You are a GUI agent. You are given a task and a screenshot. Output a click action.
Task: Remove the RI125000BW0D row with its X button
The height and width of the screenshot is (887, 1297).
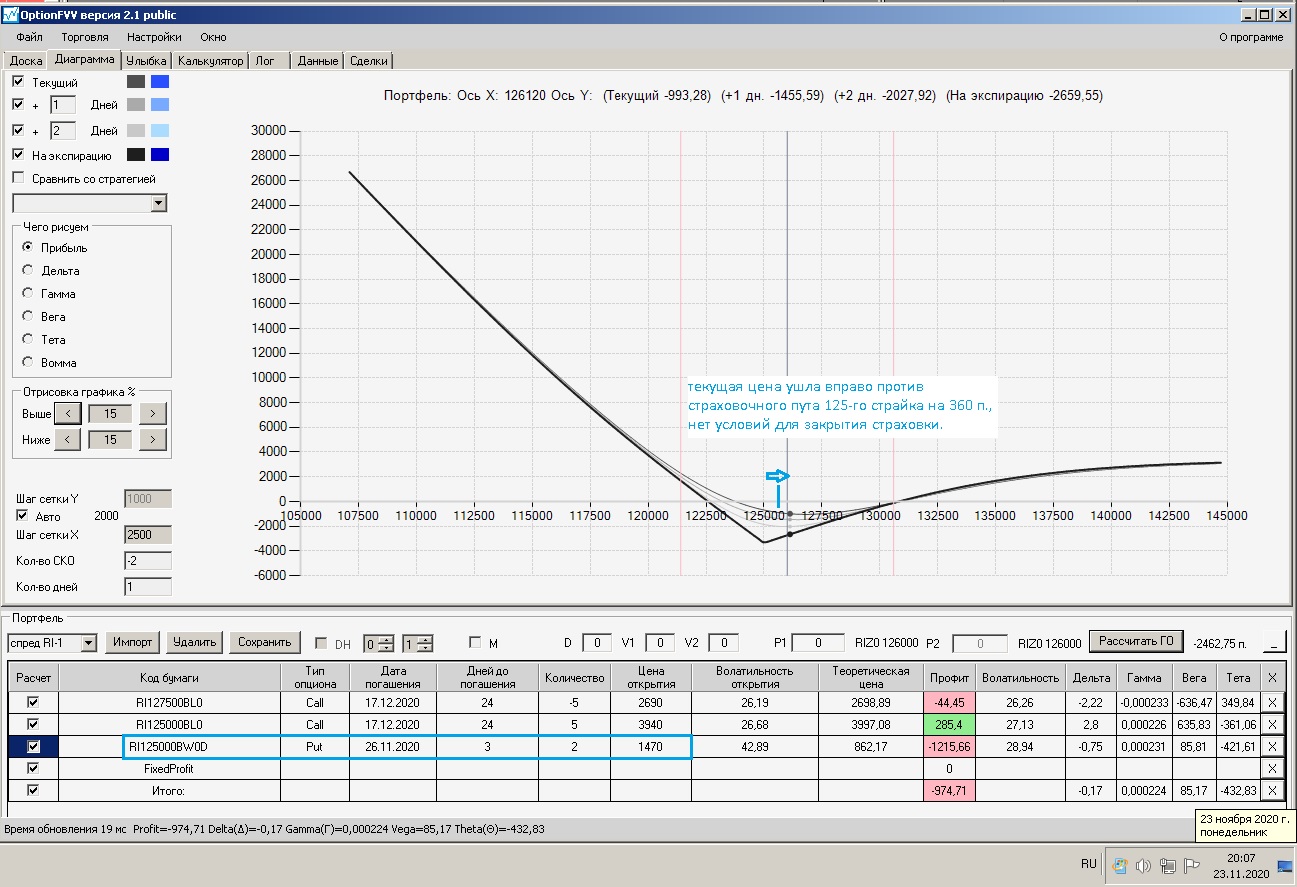1272,747
